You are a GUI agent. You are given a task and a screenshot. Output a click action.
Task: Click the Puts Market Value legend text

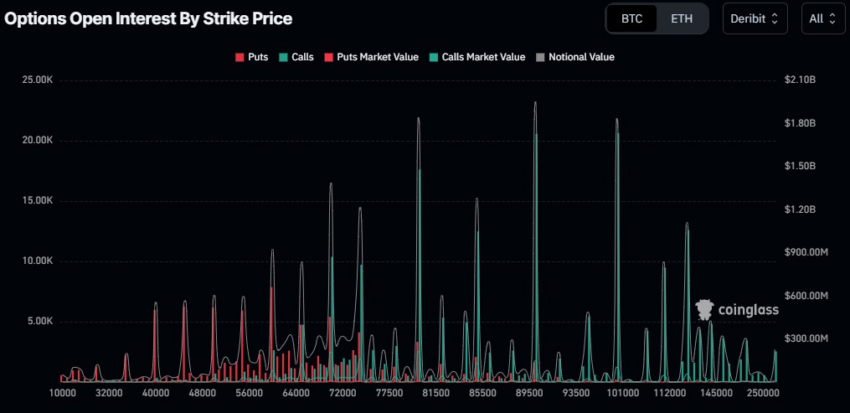(377, 57)
